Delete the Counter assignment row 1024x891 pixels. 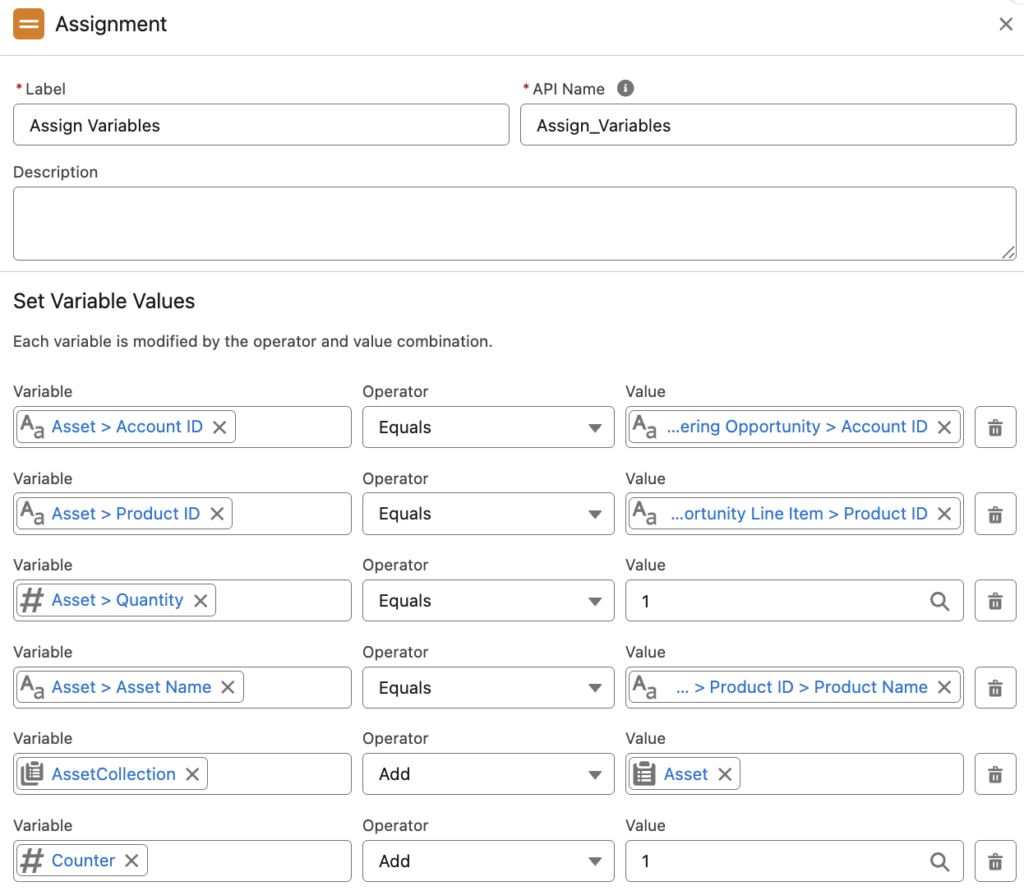click(x=995, y=861)
